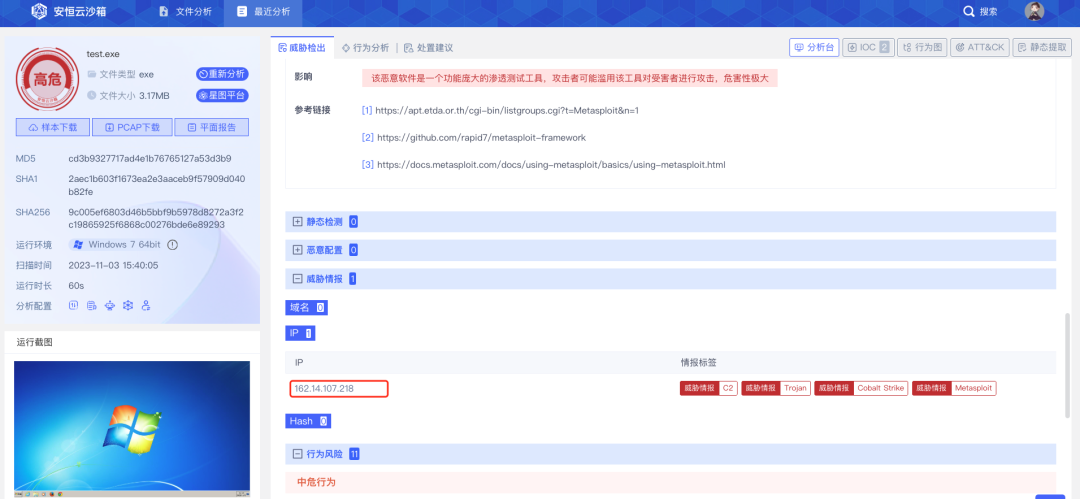Image resolution: width=1080 pixels, height=499 pixels.
Task: Expand the 恶意配置 section
Action: click(x=298, y=250)
